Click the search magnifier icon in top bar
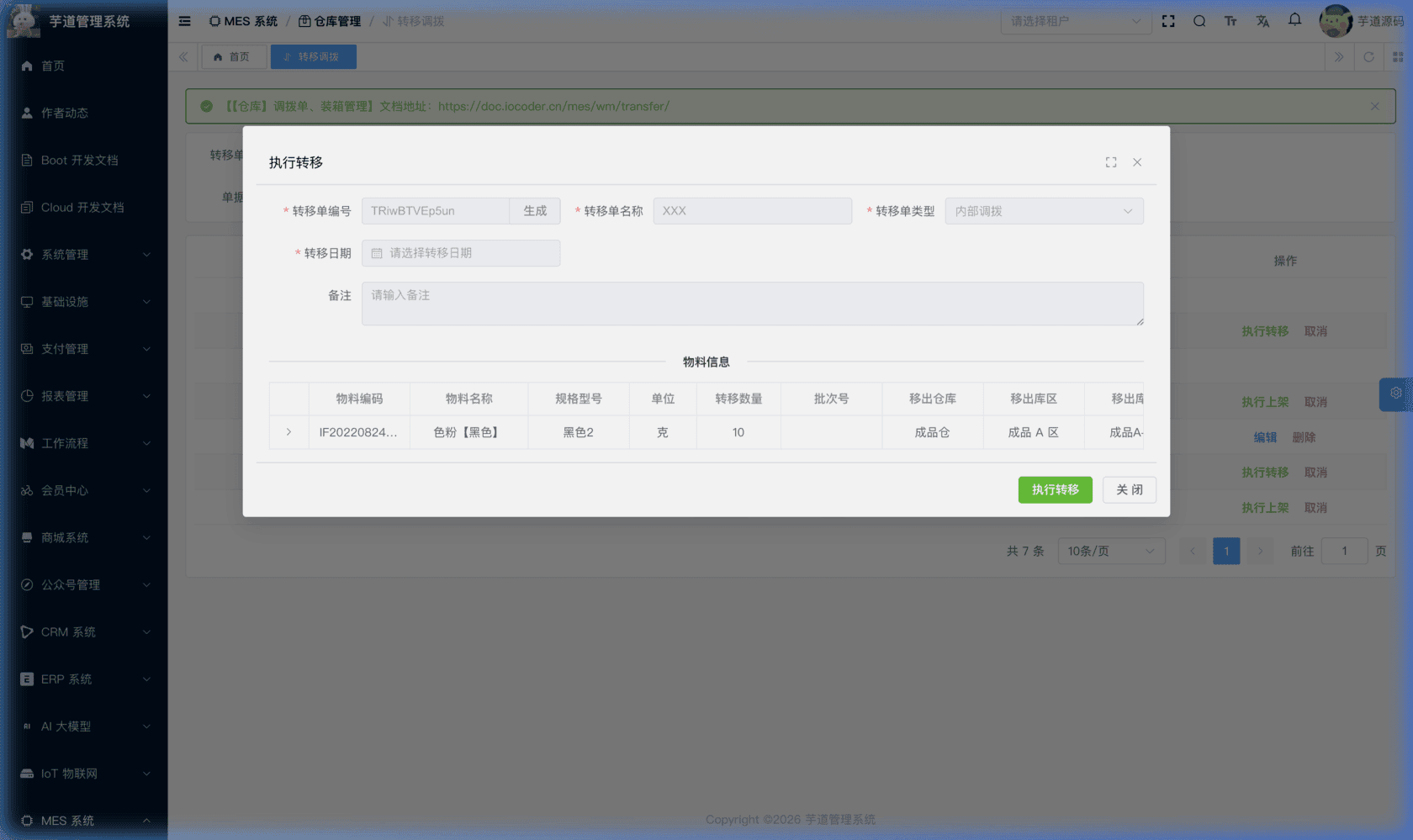The image size is (1413, 840). pos(1199,21)
